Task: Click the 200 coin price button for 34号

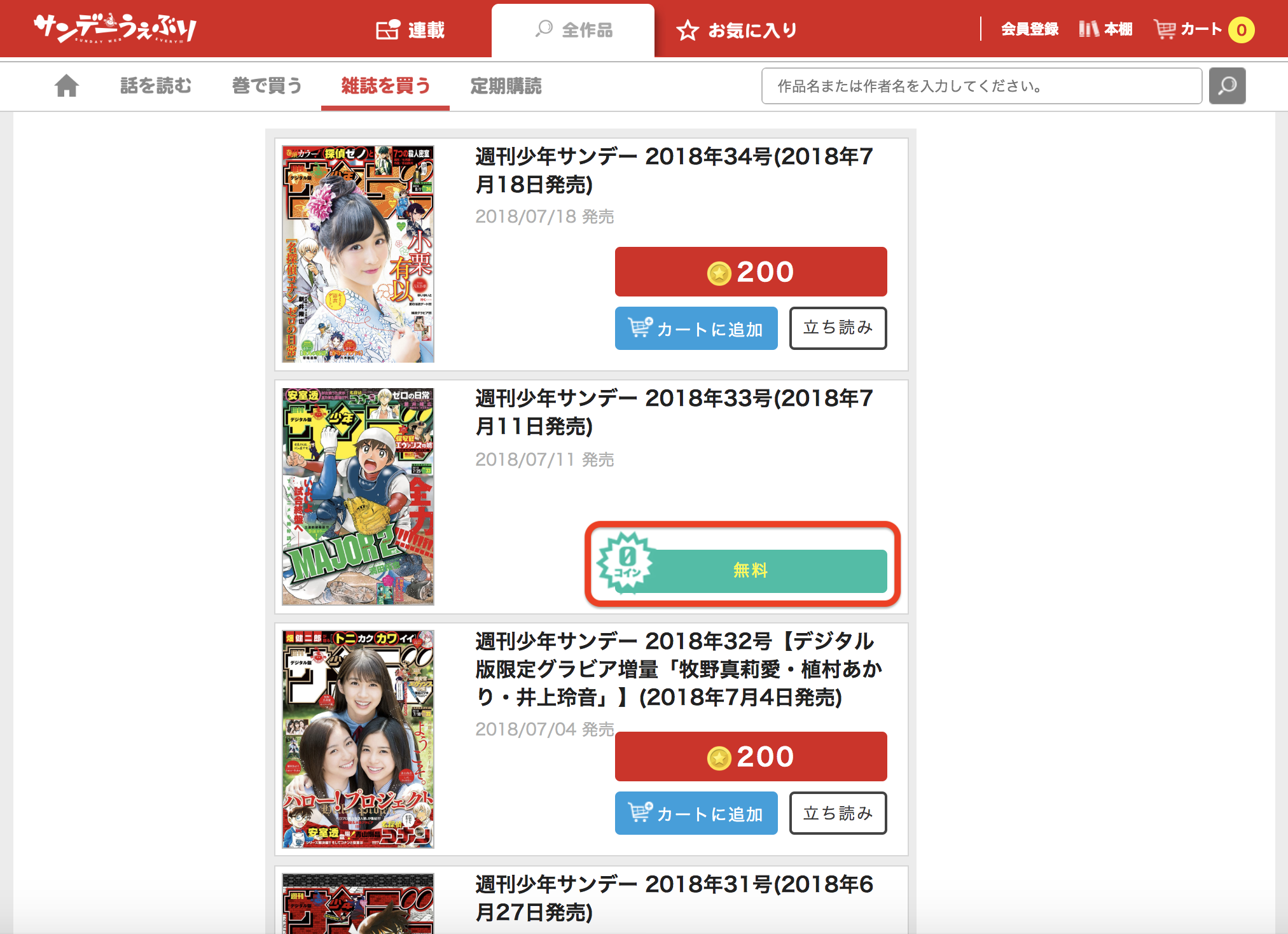Action: point(751,272)
